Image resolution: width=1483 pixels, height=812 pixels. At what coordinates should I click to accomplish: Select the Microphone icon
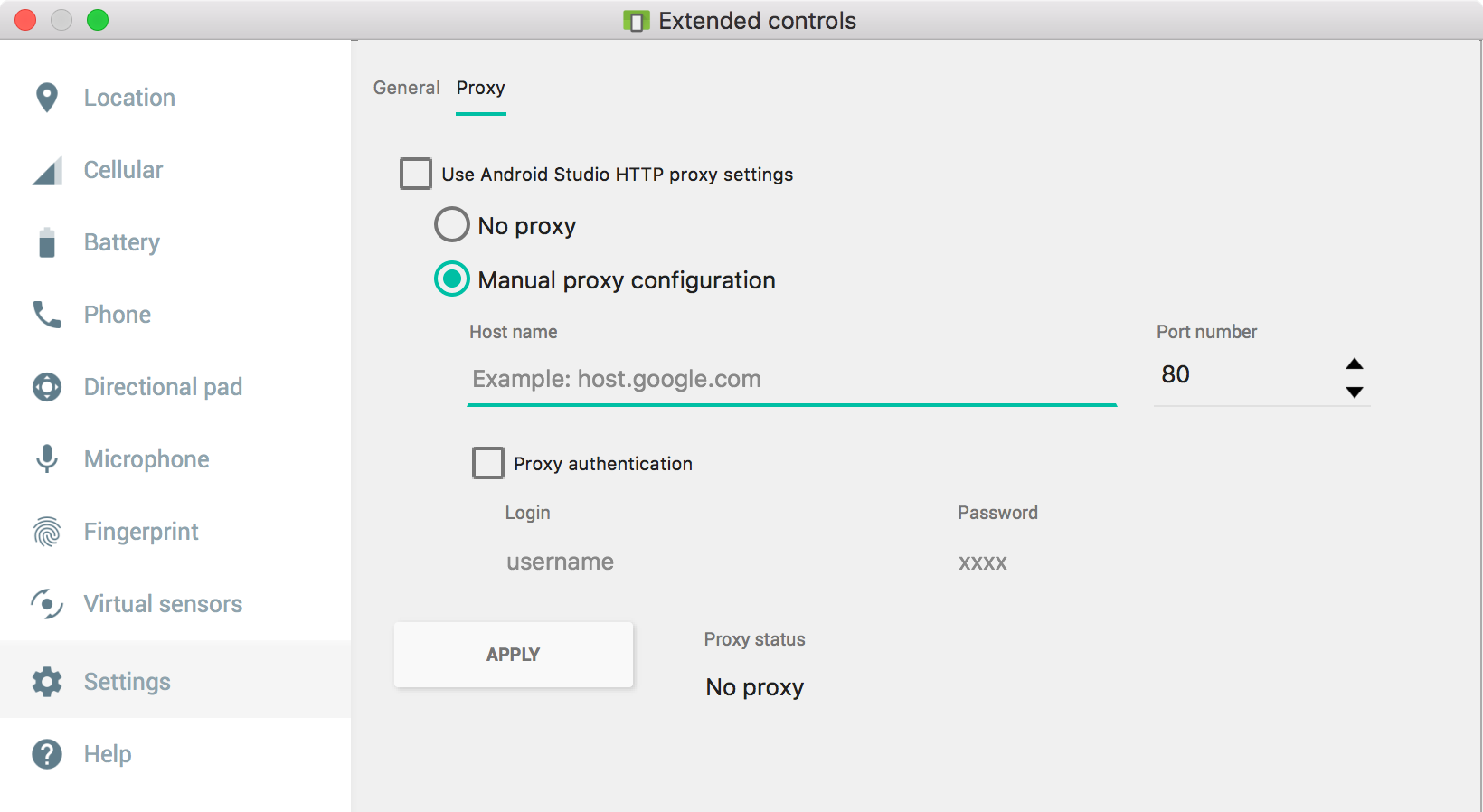pyautogui.click(x=47, y=459)
